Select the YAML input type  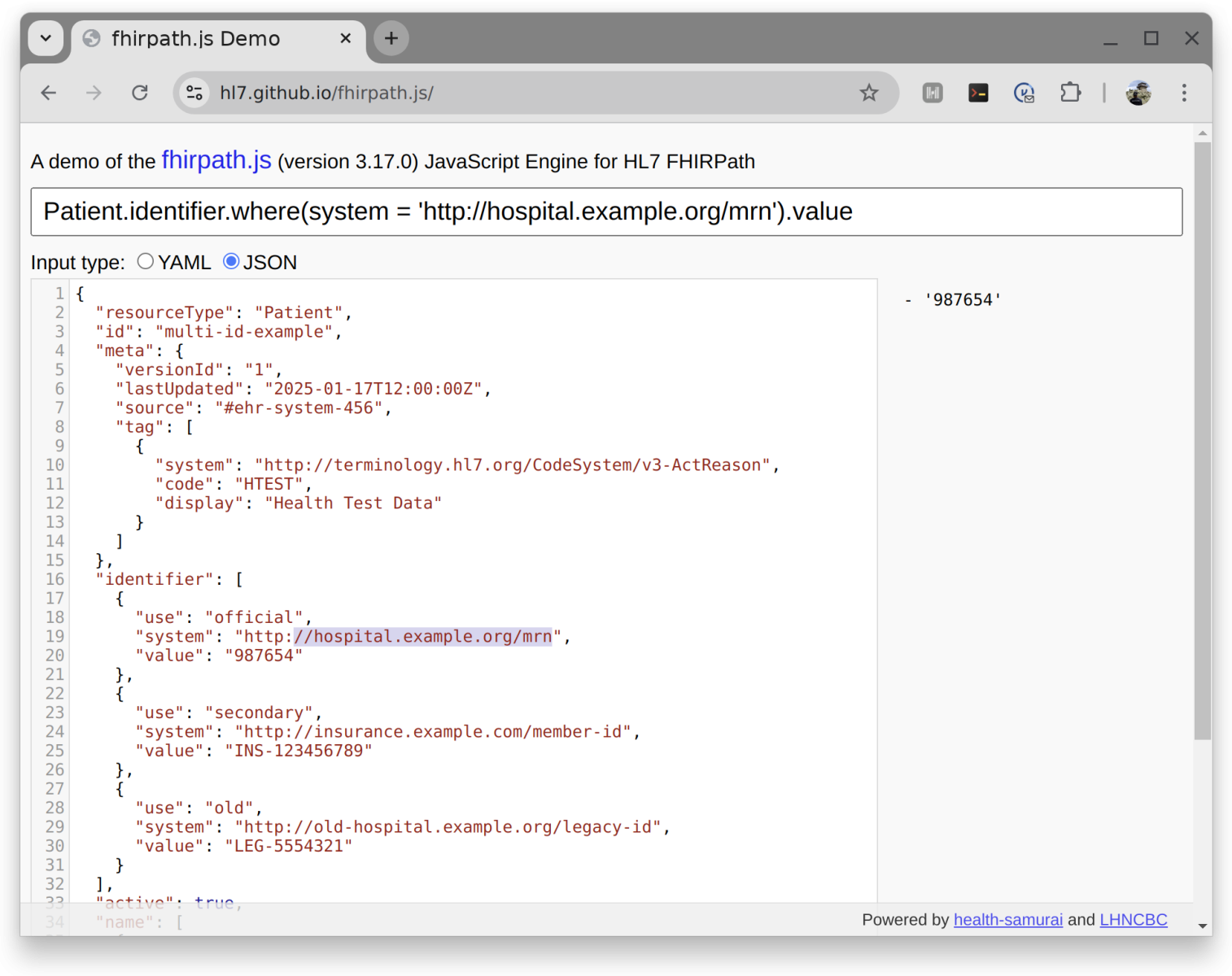pyautogui.click(x=146, y=261)
